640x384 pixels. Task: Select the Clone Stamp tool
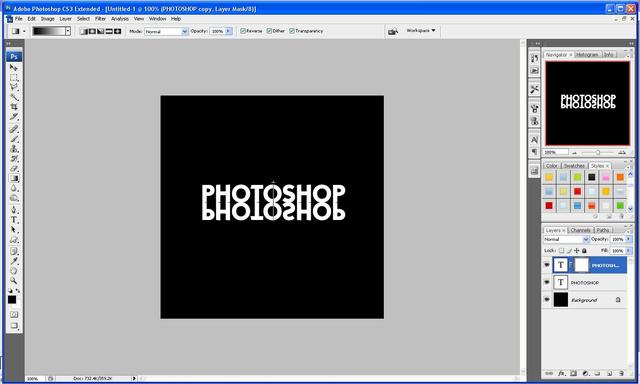pyautogui.click(x=14, y=149)
